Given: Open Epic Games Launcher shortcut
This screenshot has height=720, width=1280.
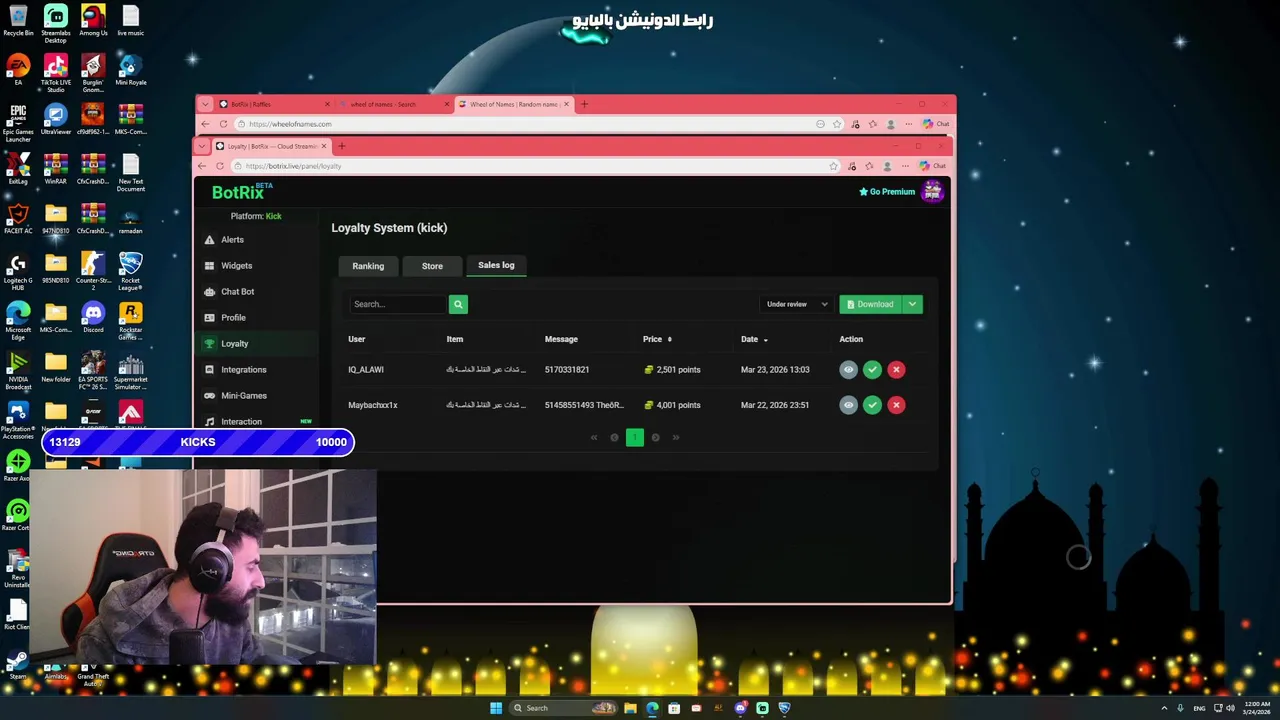Looking at the screenshot, I should pos(18,123).
